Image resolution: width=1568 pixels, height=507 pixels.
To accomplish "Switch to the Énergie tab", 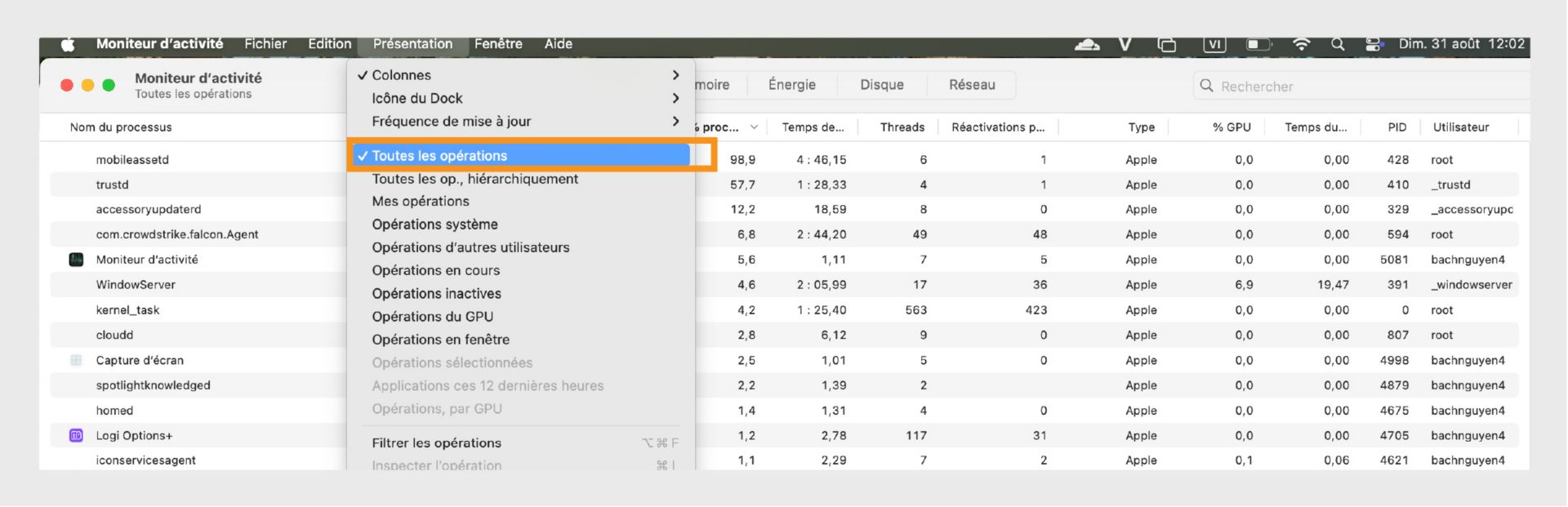I will (x=791, y=85).
